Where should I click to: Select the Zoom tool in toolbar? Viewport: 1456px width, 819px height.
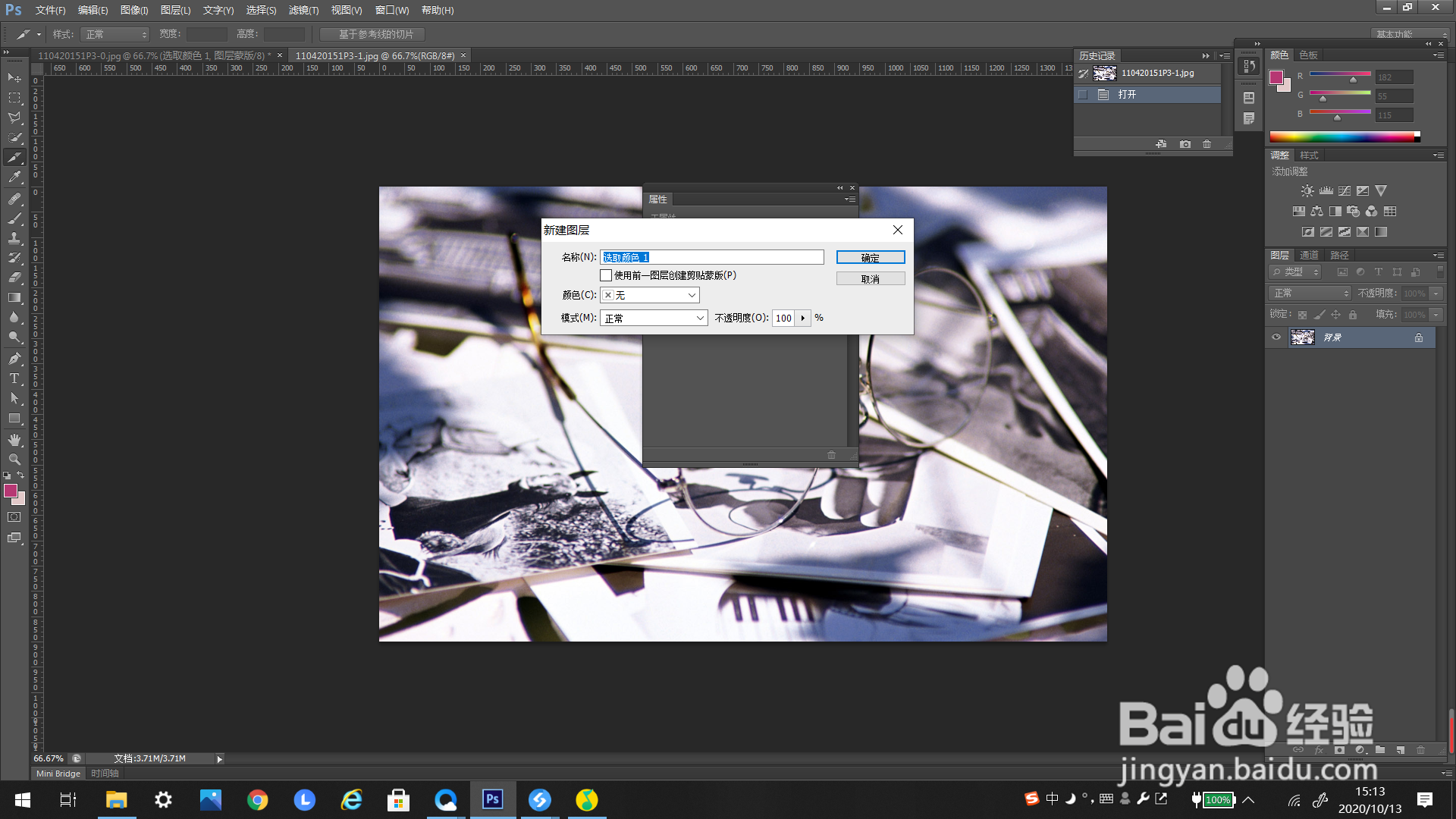(x=14, y=460)
